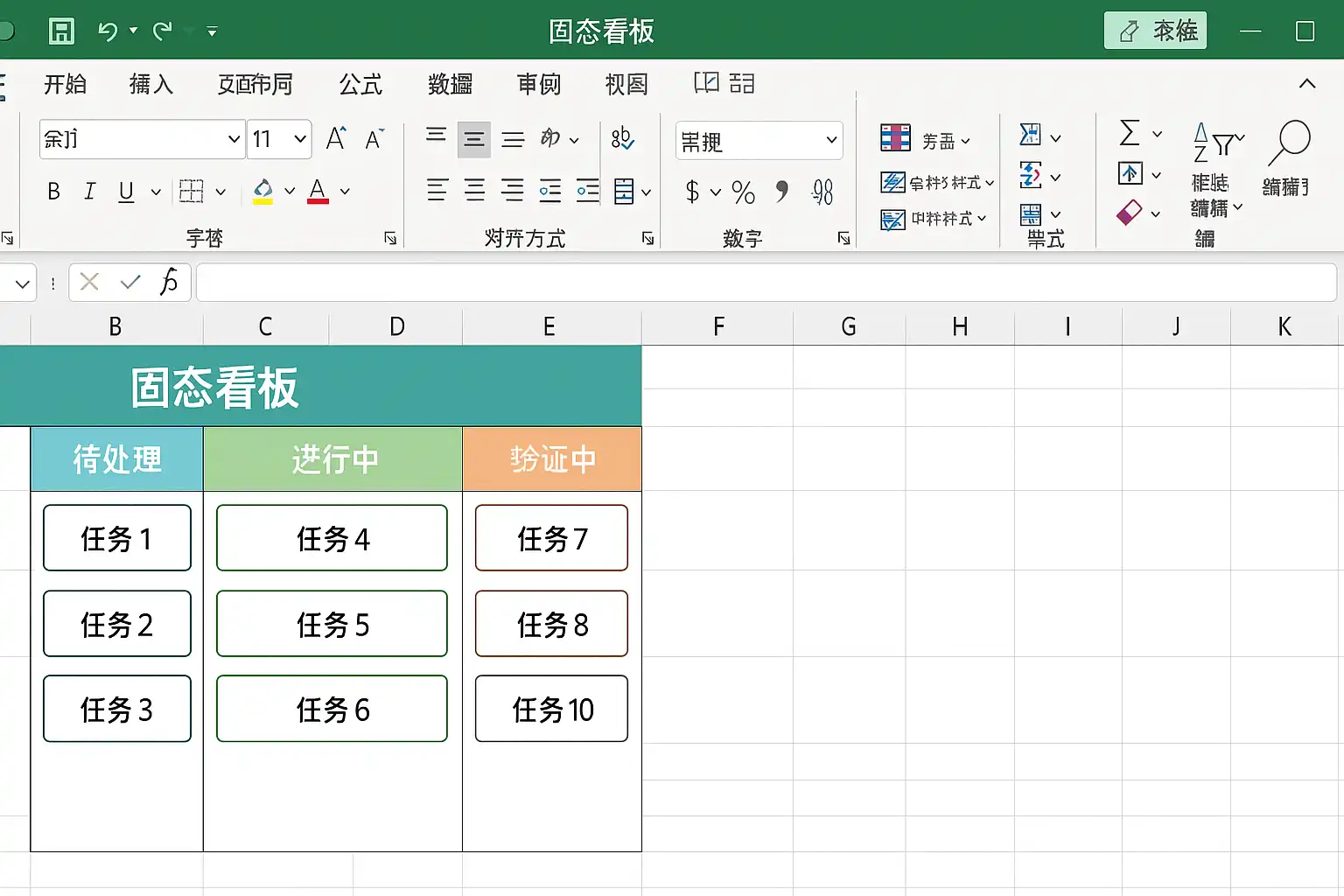Click the AutoSum sigma icon
The height and width of the screenshot is (896, 1344).
coord(1130,134)
